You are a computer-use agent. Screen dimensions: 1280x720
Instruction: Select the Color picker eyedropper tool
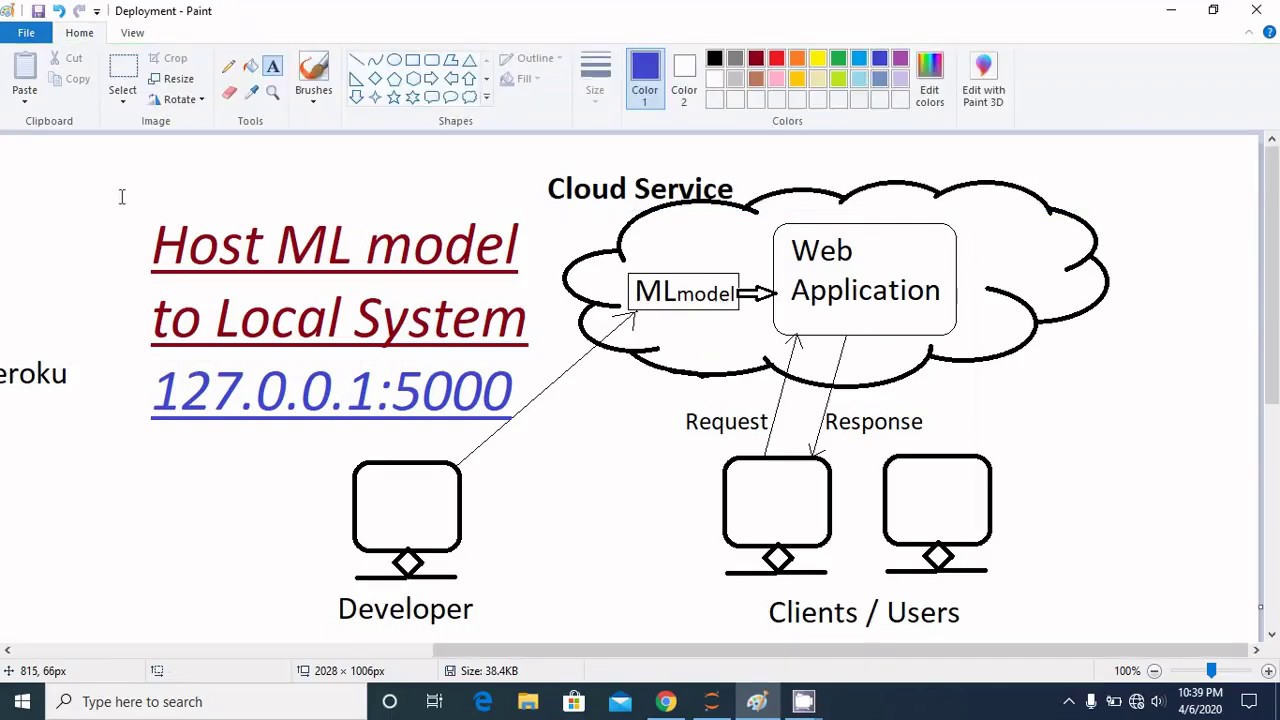(251, 92)
